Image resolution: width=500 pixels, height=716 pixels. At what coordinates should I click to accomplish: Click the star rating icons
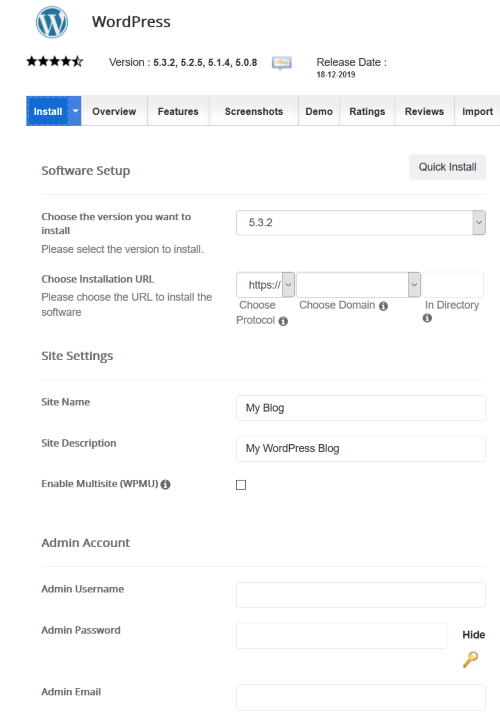coord(54,61)
